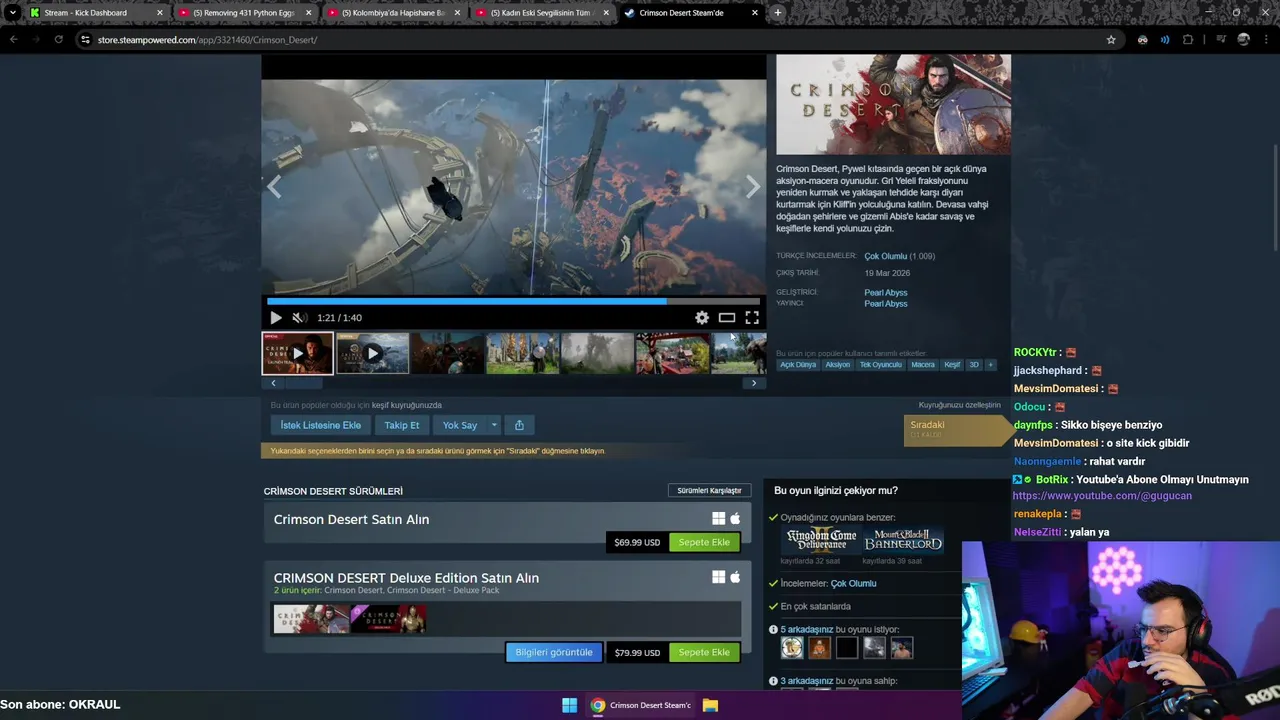Screen dimensions: 1280x720
Task: Switch to Kadın Eski Sevgilisinin tab
Action: pyautogui.click(x=543, y=13)
